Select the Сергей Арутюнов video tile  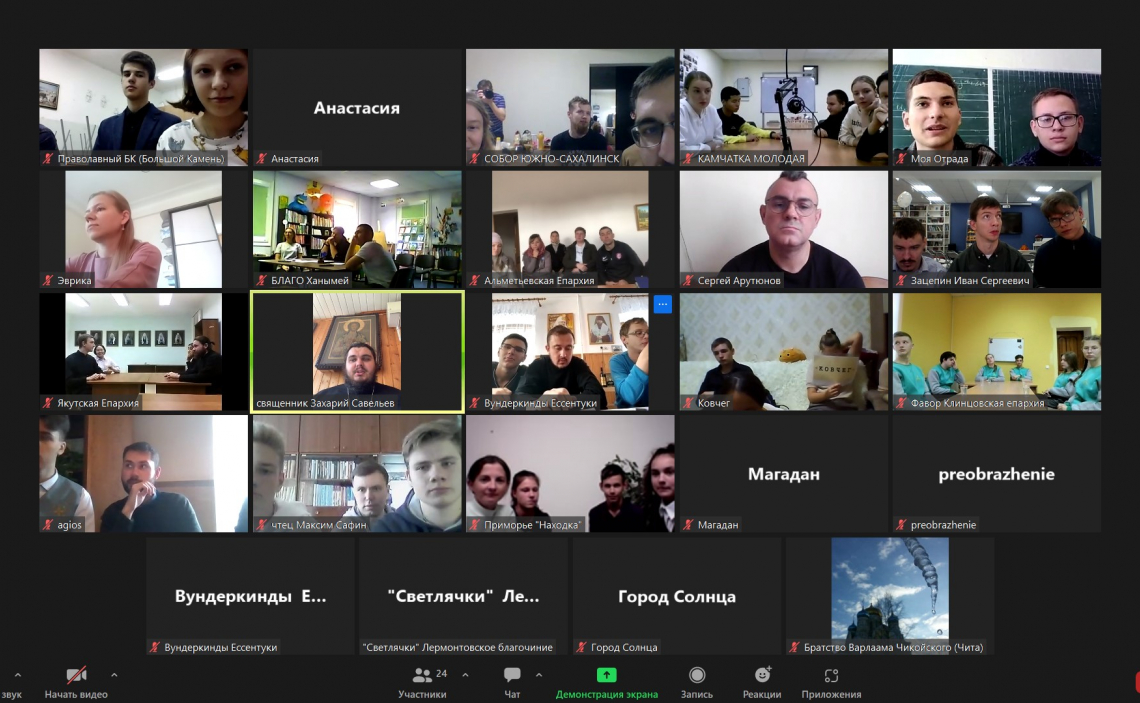(783, 228)
